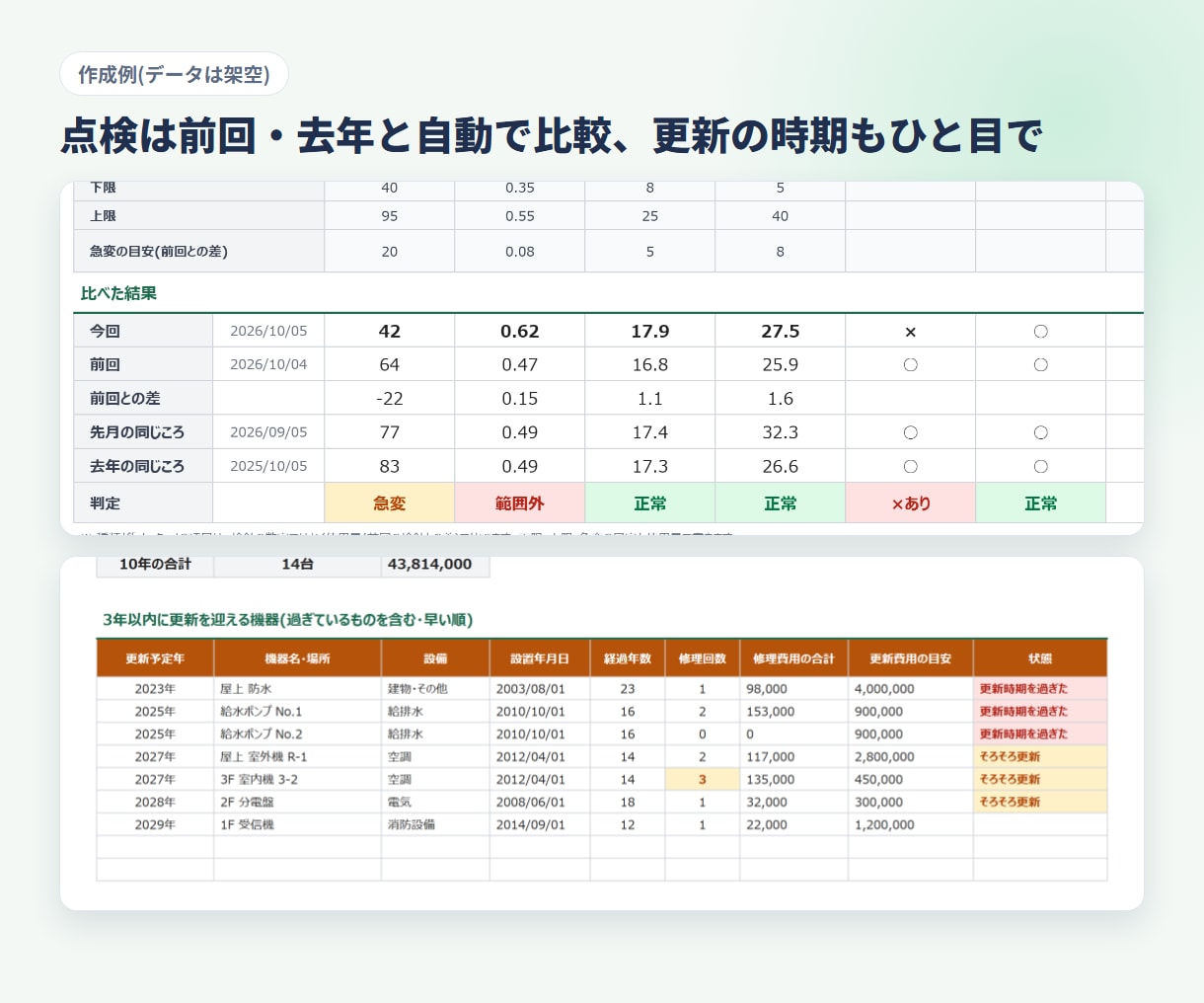
Task: Click last year's value 26.6
Action: (x=781, y=466)
